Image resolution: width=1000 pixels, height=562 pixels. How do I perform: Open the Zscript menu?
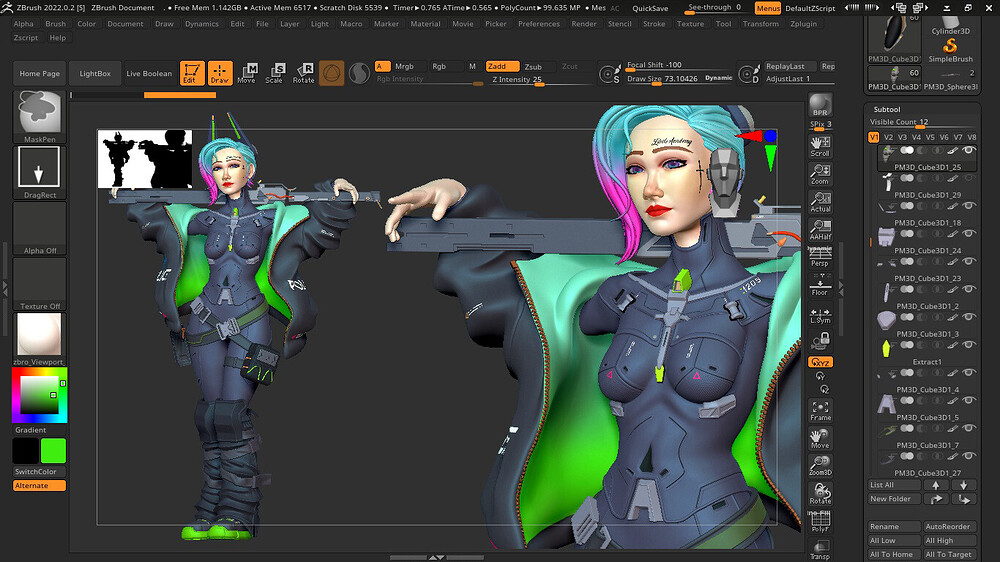(26, 38)
